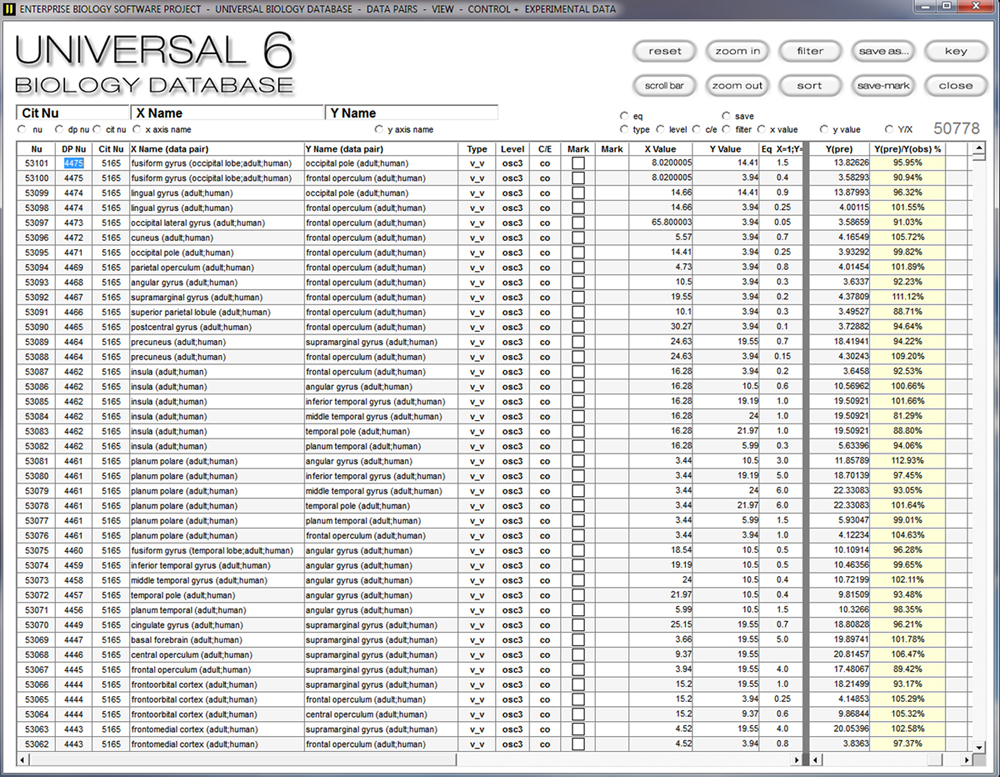Screen dimensions: 1000x777
Task: Tick the Mark checkbox for row 53062
Action: click(x=578, y=744)
